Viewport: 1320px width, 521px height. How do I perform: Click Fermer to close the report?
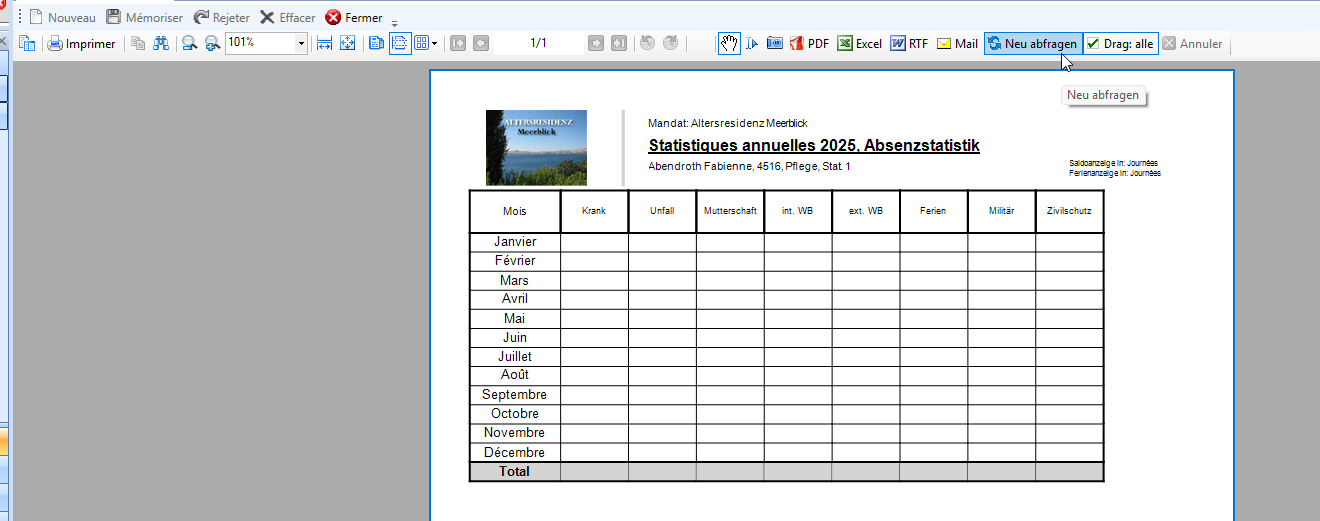(354, 18)
